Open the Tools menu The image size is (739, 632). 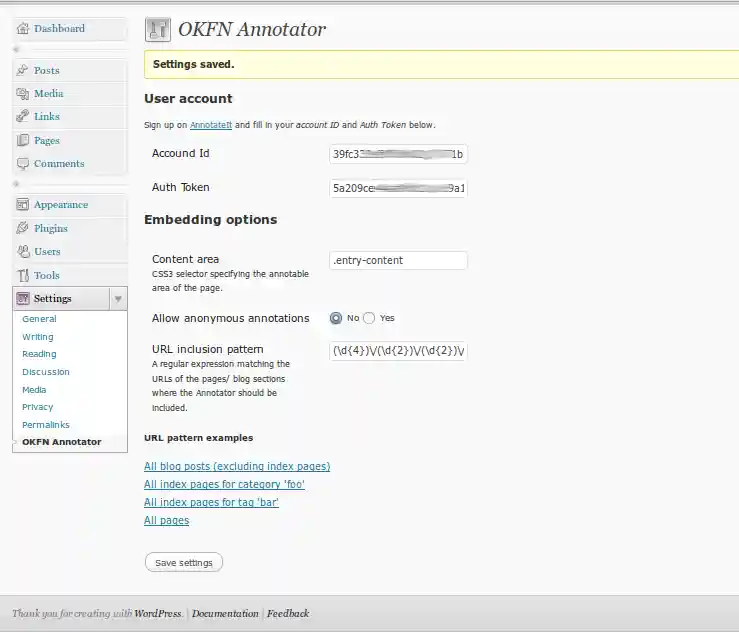(x=47, y=275)
